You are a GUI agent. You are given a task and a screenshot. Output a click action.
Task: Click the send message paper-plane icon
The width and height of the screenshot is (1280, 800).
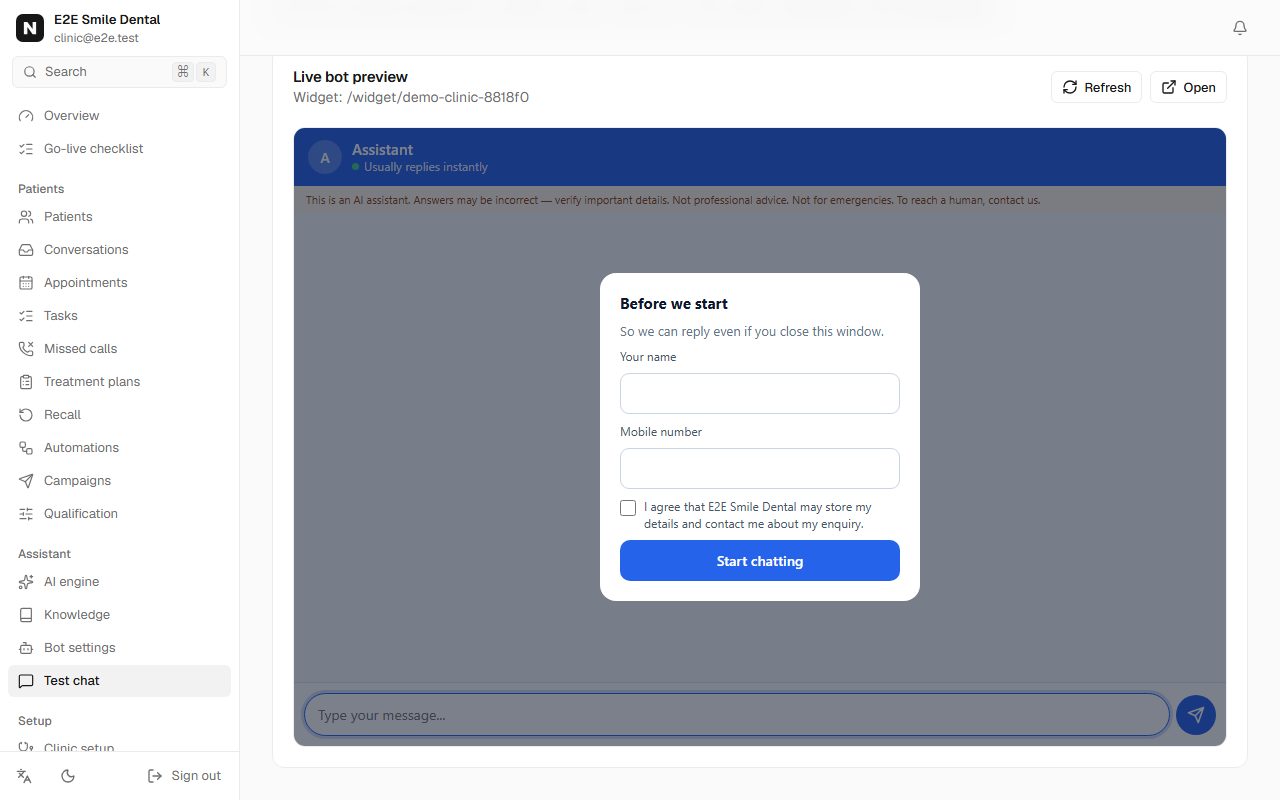click(x=1196, y=715)
